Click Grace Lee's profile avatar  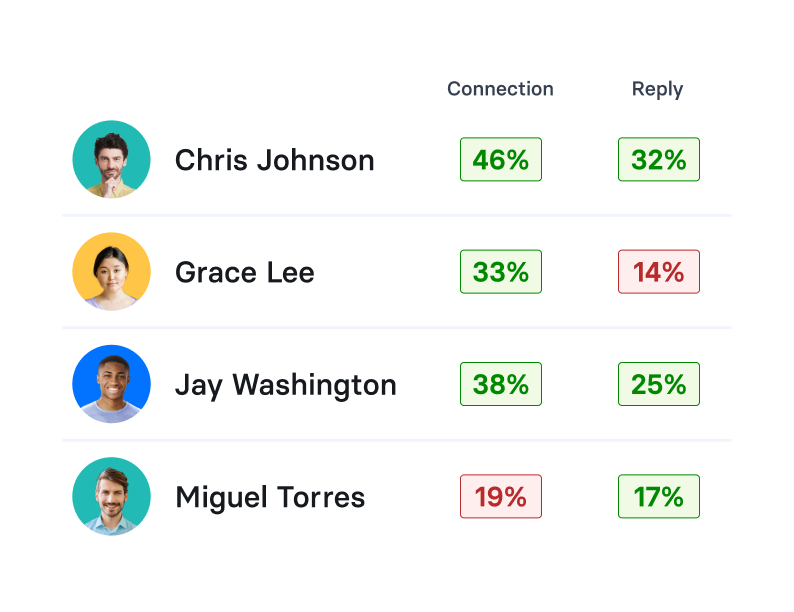click(111, 272)
